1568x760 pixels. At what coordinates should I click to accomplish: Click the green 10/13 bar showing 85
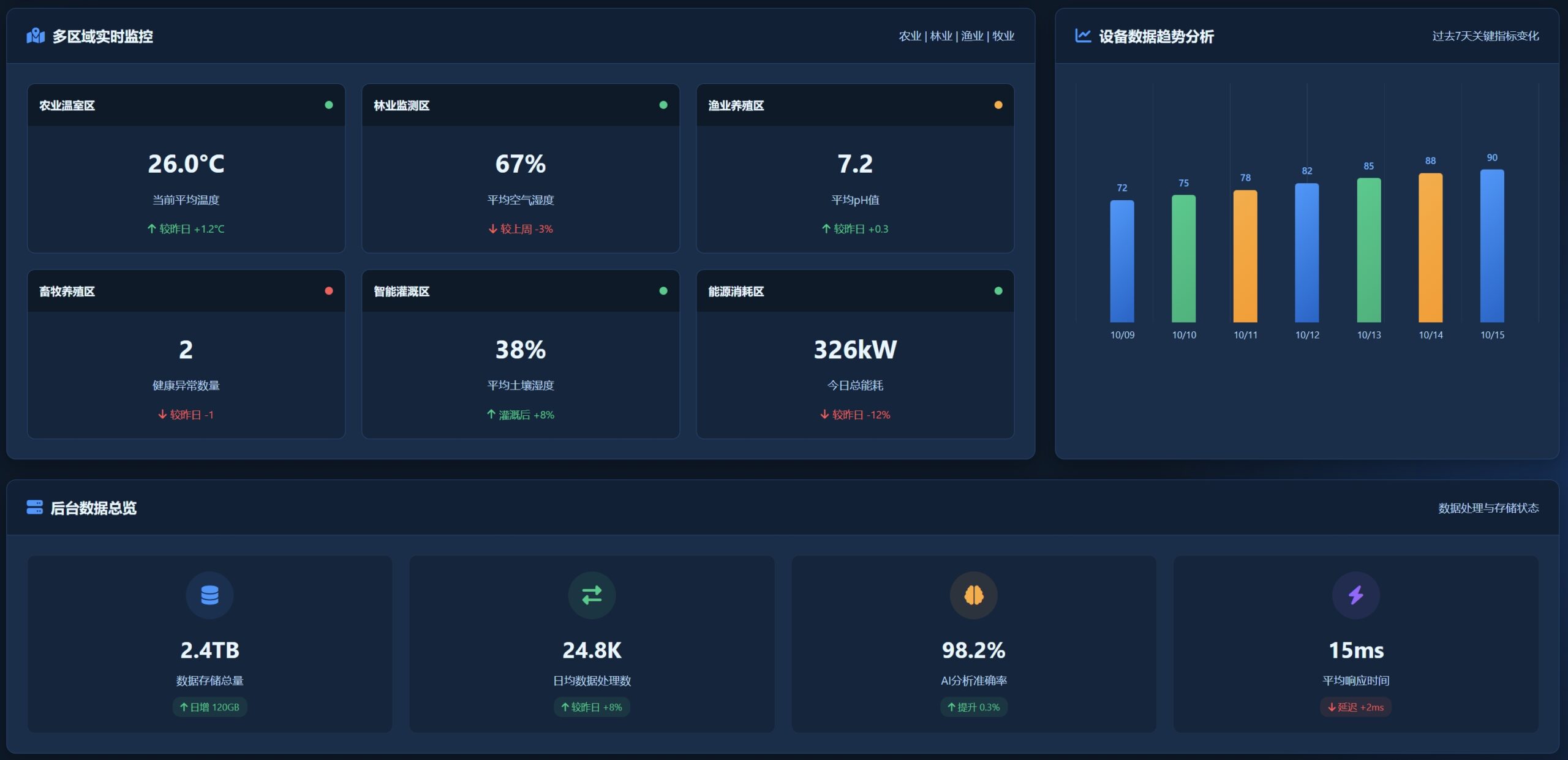[x=1368, y=250]
